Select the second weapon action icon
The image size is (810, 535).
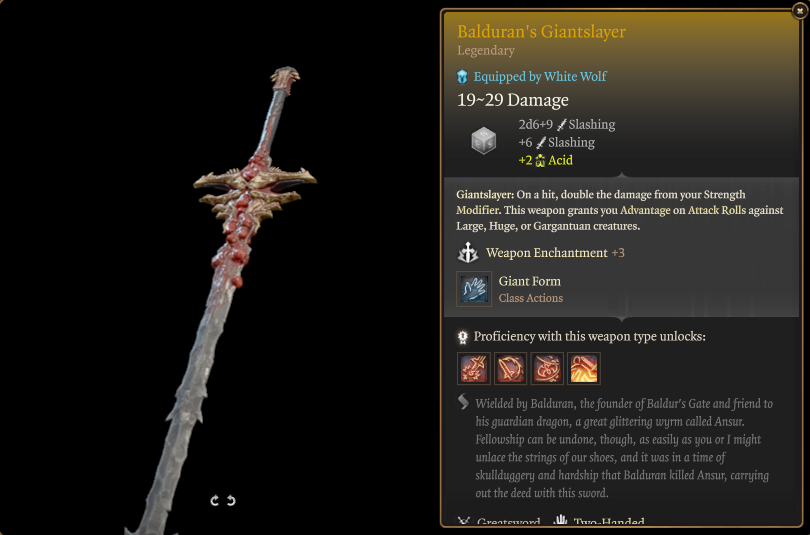click(510, 369)
